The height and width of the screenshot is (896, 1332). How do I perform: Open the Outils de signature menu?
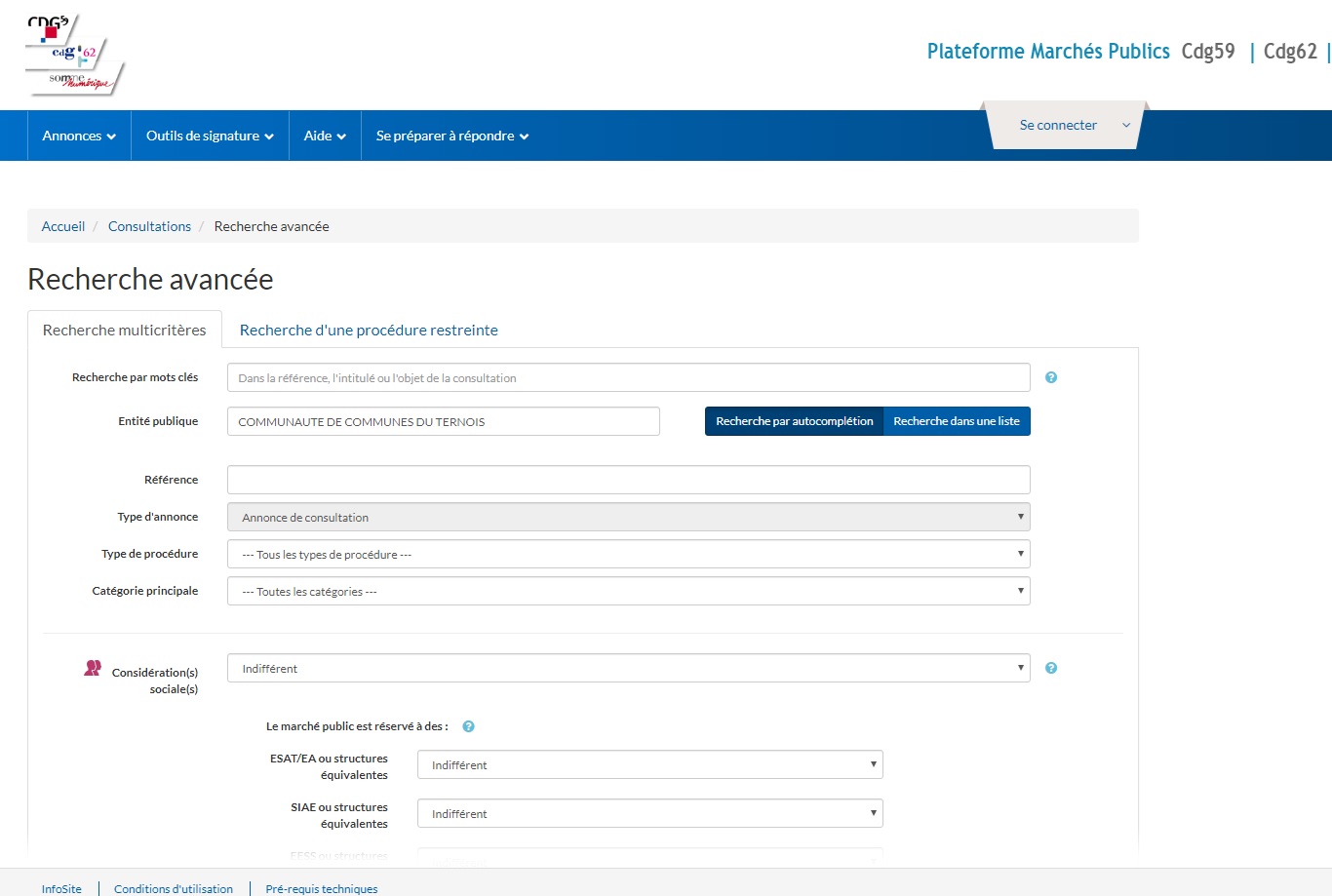(x=210, y=136)
